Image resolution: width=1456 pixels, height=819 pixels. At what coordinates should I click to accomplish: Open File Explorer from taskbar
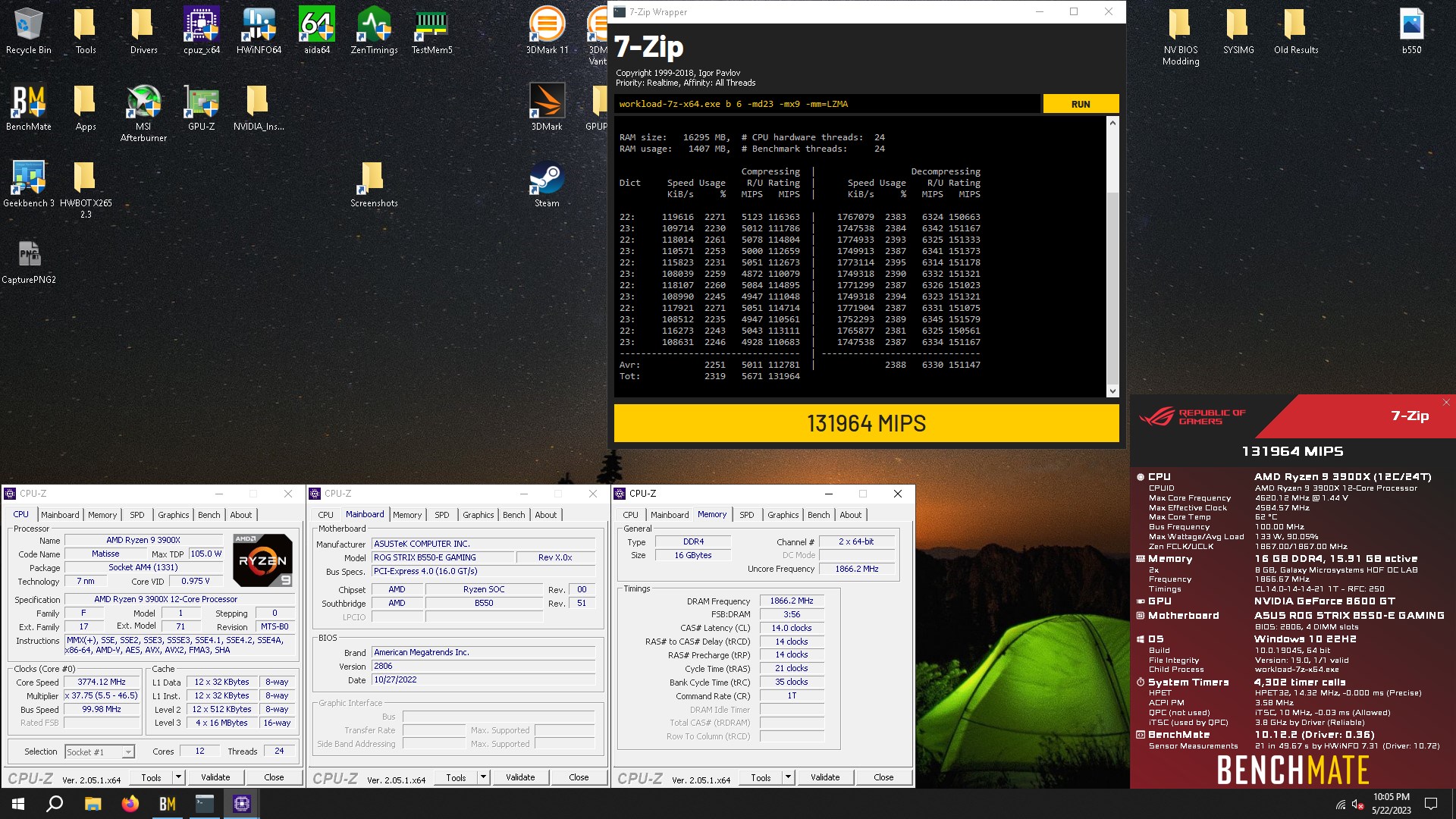click(x=93, y=804)
